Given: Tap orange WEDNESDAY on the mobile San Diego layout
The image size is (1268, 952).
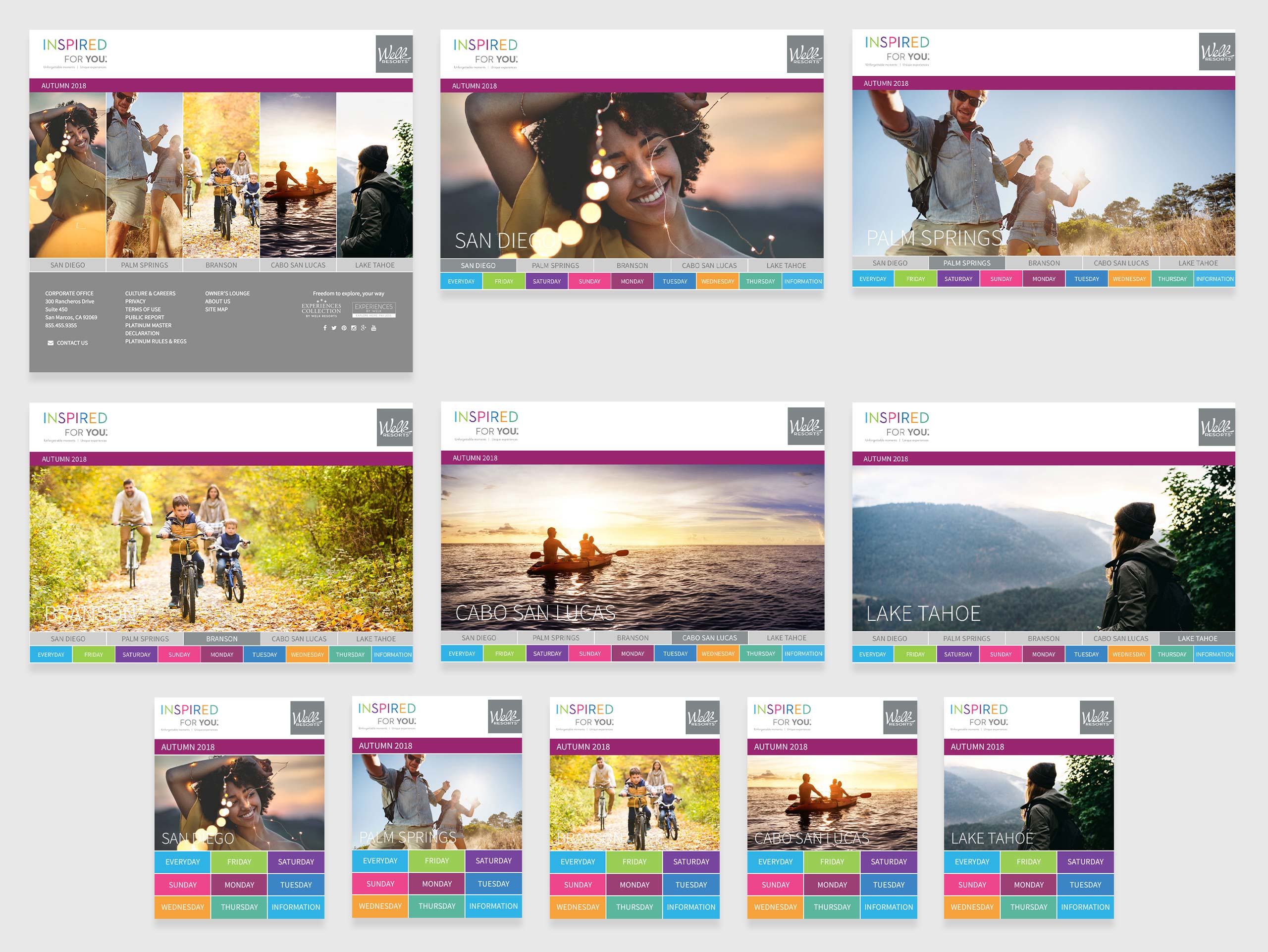Looking at the screenshot, I should tap(182, 907).
